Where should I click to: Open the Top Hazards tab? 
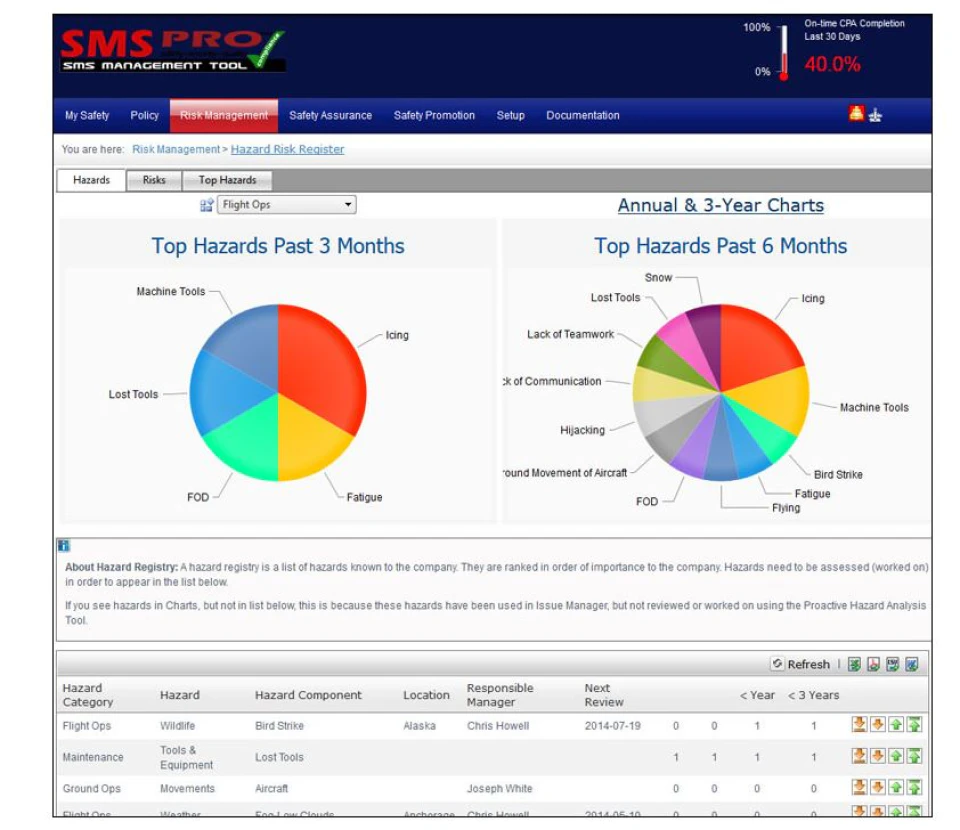[228, 180]
